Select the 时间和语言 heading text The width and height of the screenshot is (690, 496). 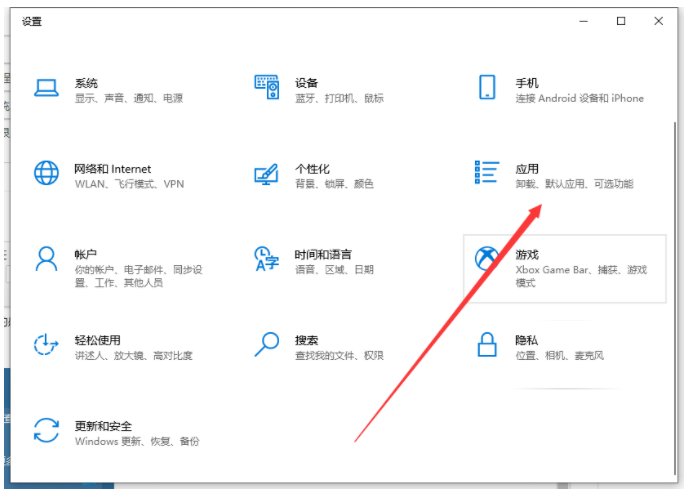click(x=323, y=255)
